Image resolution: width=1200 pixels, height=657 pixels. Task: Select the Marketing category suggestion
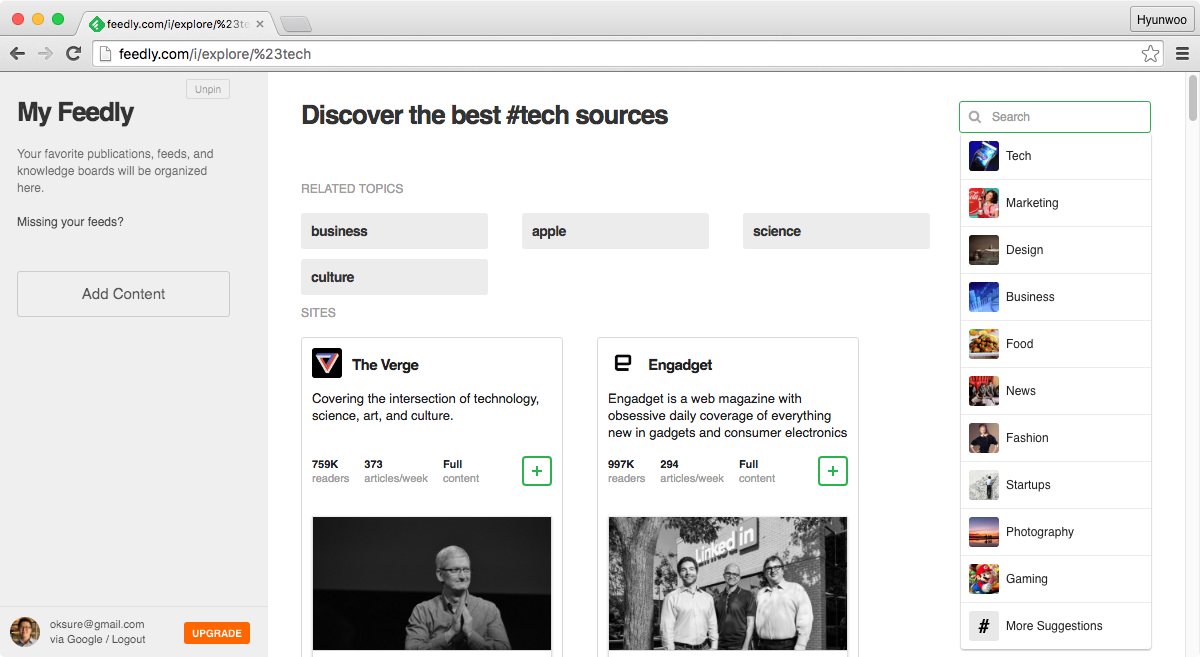[x=1032, y=203]
